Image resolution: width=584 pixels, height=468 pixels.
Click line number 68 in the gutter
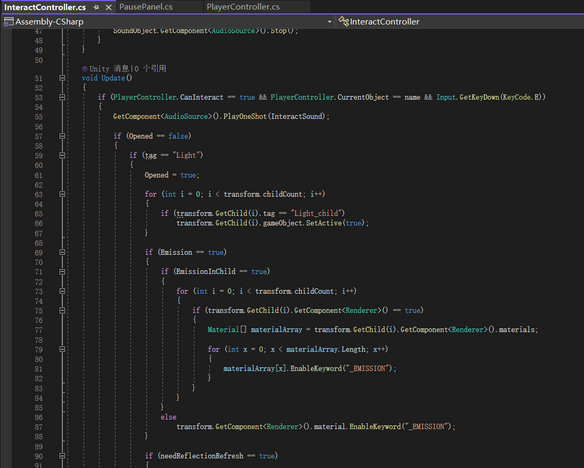(39, 243)
